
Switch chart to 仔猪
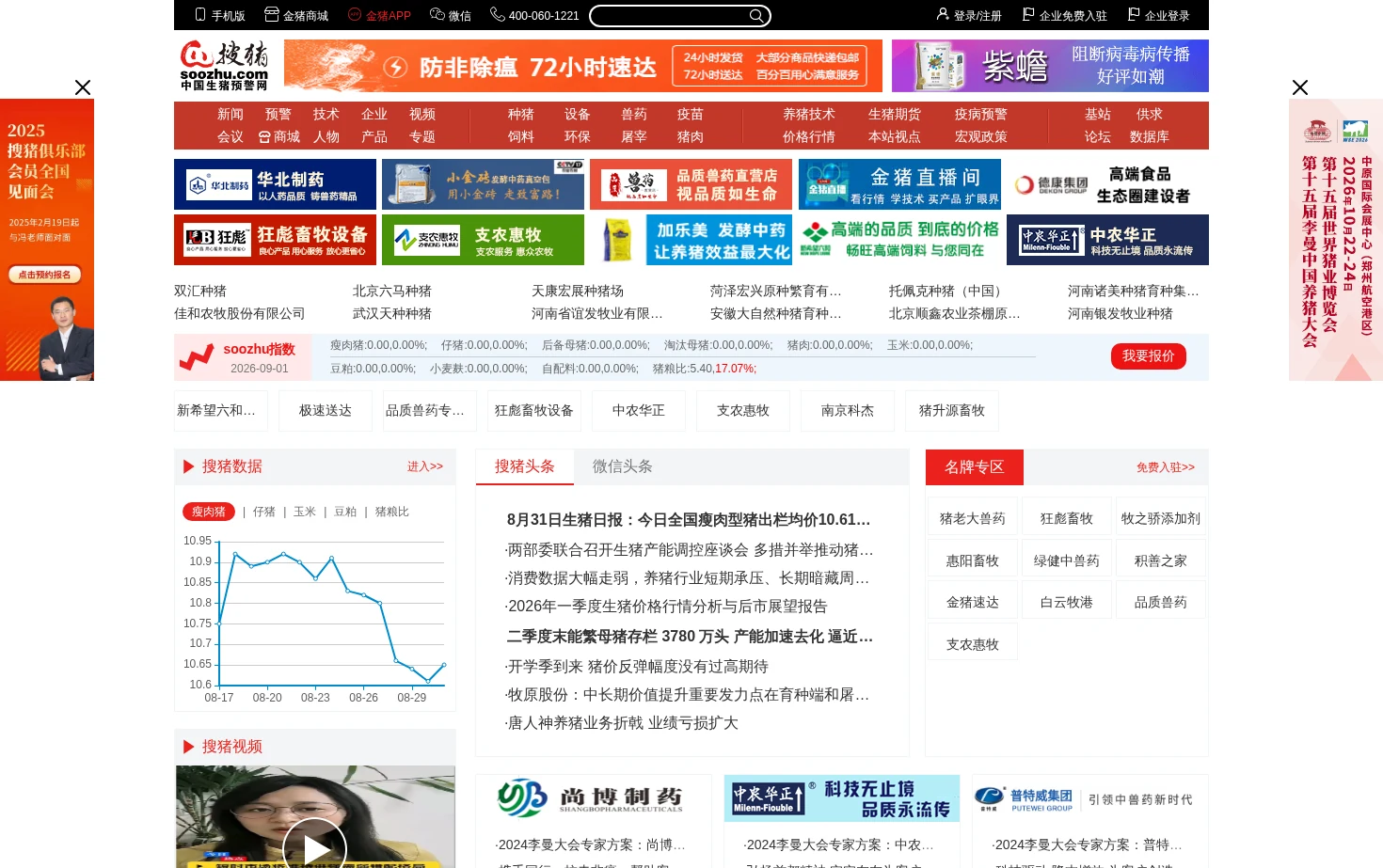click(x=264, y=512)
